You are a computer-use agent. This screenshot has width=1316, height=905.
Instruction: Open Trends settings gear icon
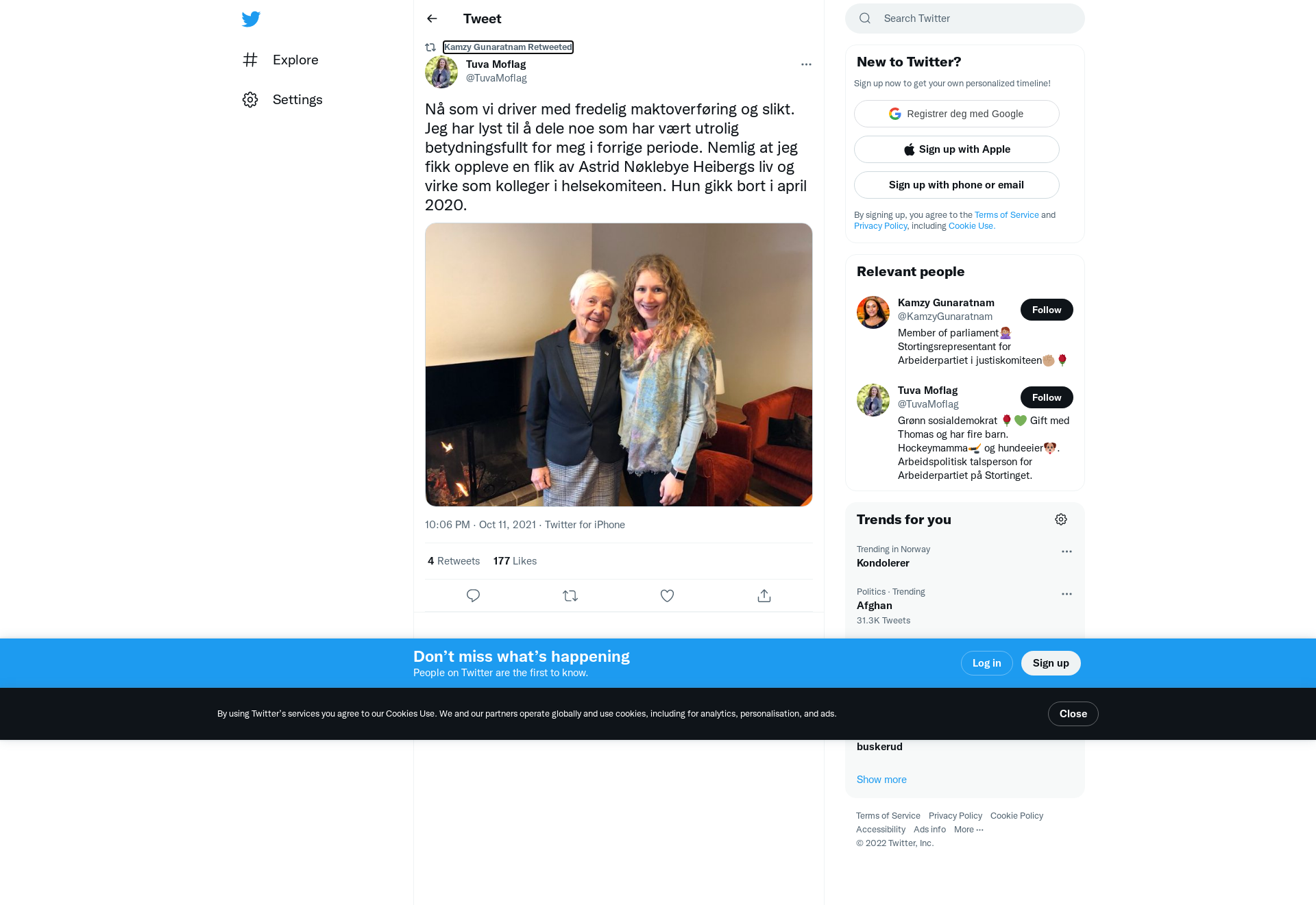[1061, 519]
